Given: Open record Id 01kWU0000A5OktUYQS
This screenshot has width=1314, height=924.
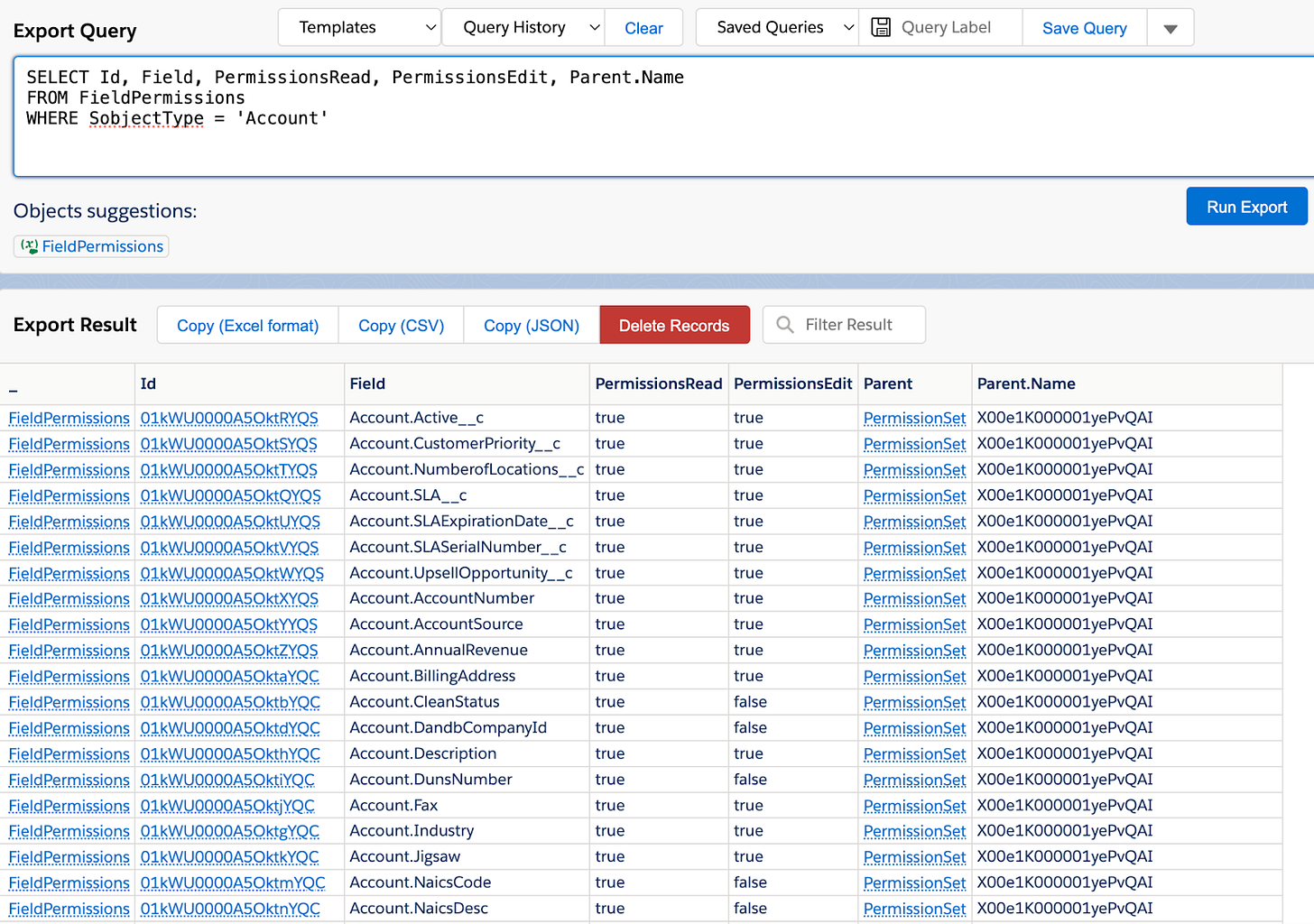Looking at the screenshot, I should 230,522.
